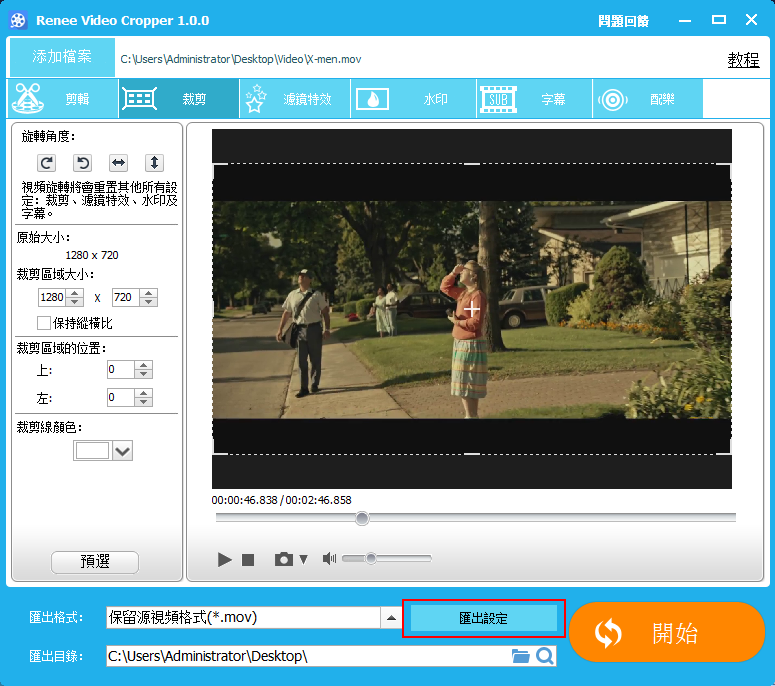Click the original size 1280 x 720 text
Image resolution: width=775 pixels, height=686 pixels.
(92, 255)
